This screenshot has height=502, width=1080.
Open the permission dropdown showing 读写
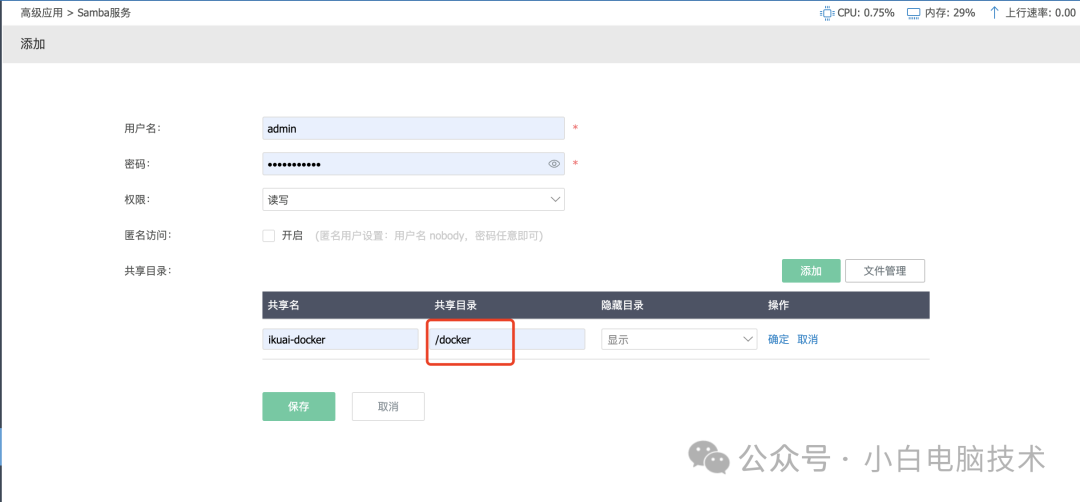click(x=413, y=200)
